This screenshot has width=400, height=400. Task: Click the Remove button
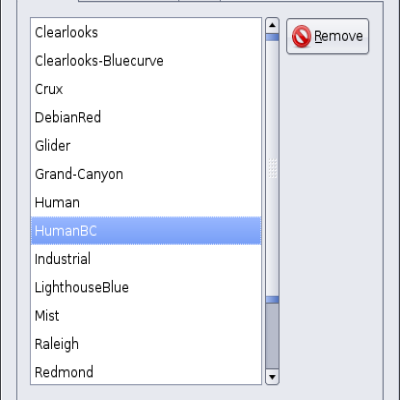327,36
